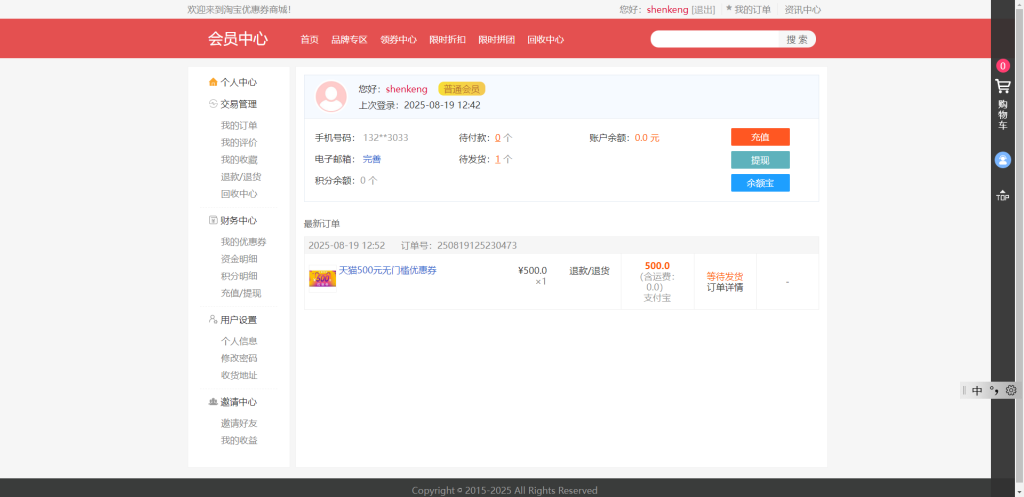
Task: Click order number 250819125230473
Action: tap(477, 246)
